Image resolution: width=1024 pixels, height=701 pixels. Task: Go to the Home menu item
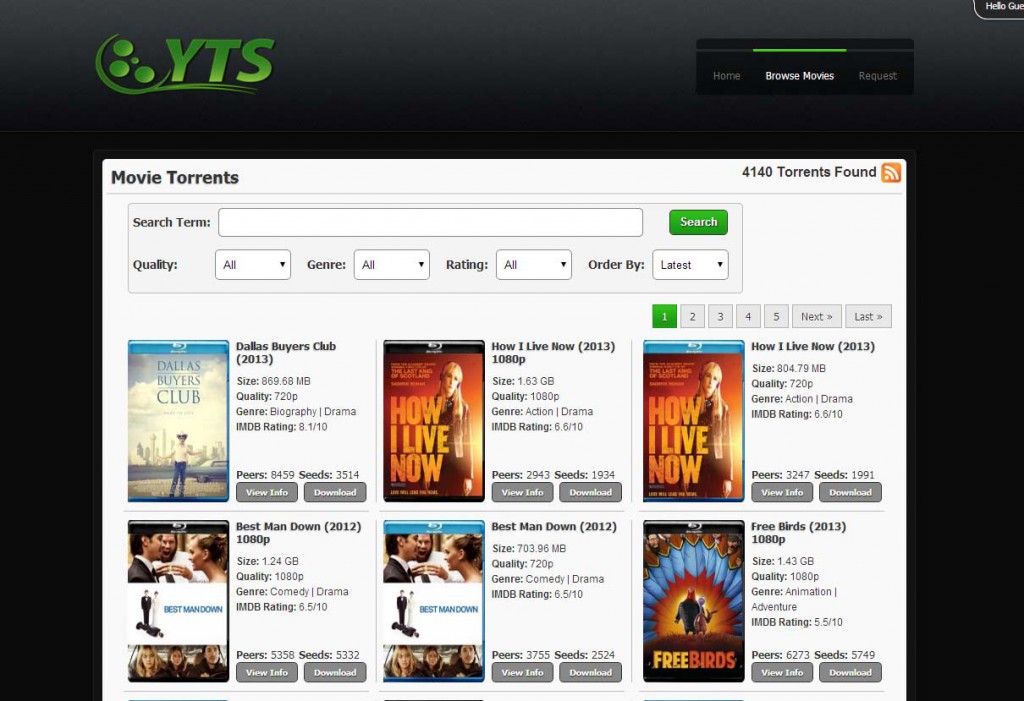pyautogui.click(x=726, y=76)
